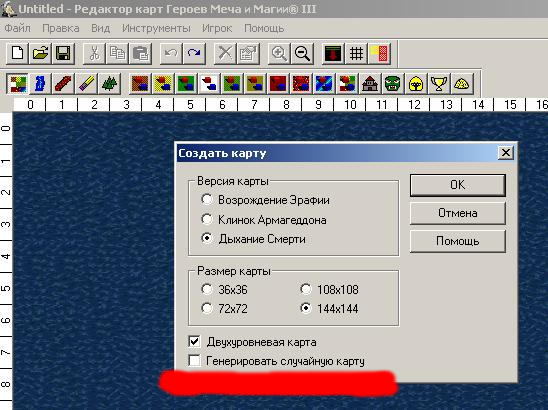Select the Artifacts trophy cup icon
This screenshot has width=548, height=410.
point(439,84)
